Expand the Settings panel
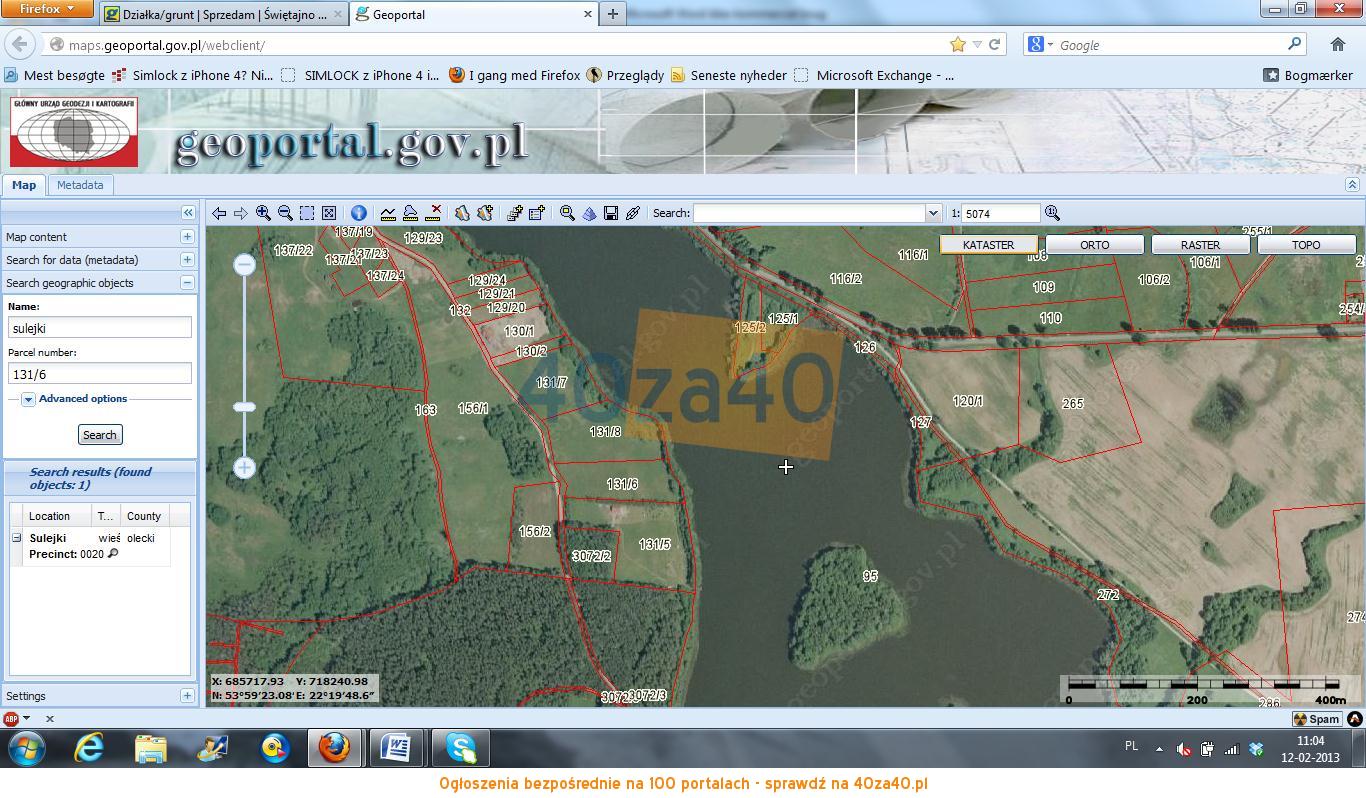This screenshot has height=798, width=1366. click(x=187, y=696)
